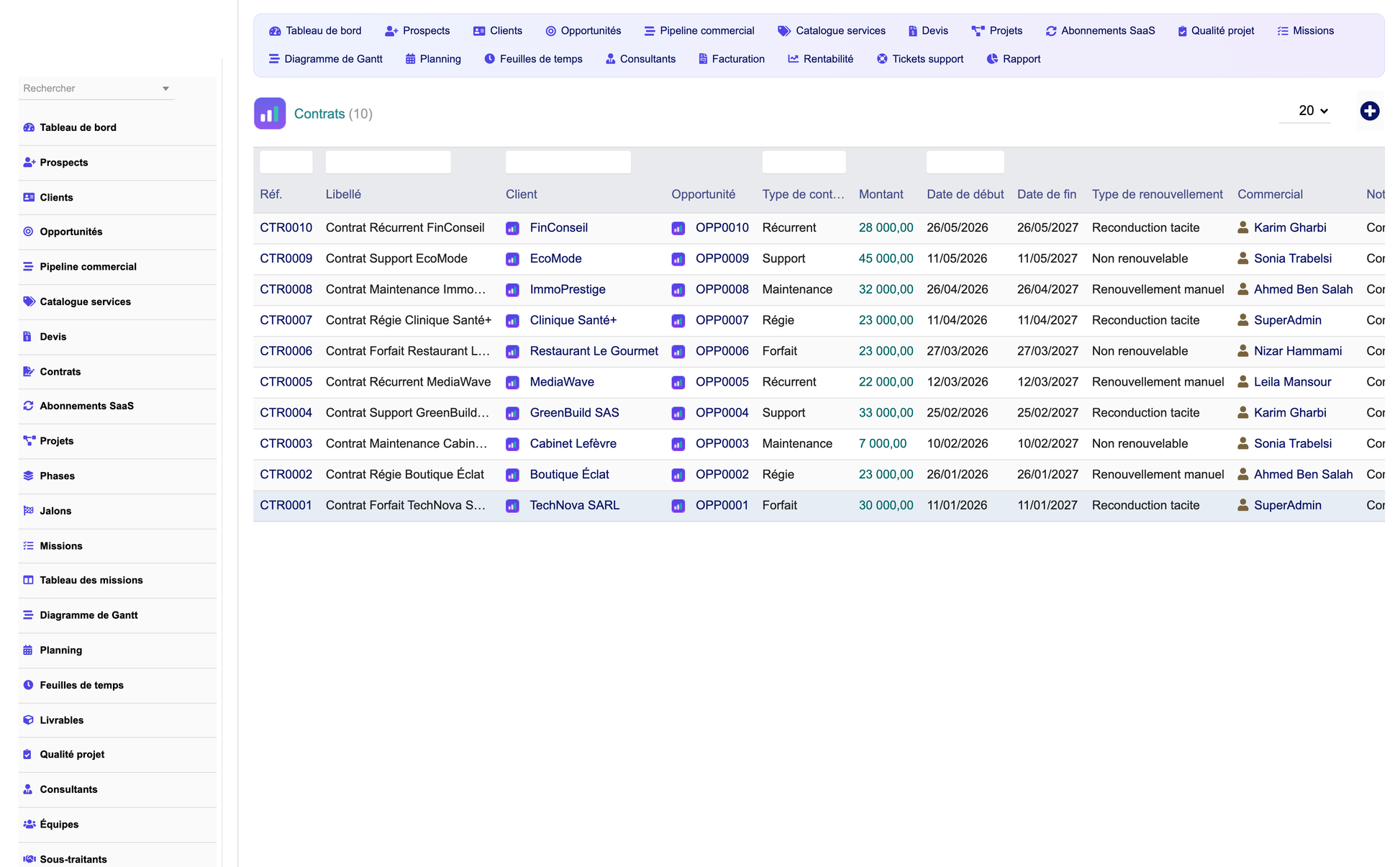Viewport: 1400px width, 867px height.
Task: Click the Tableau des missions icon in the sidebar
Action: (x=29, y=580)
